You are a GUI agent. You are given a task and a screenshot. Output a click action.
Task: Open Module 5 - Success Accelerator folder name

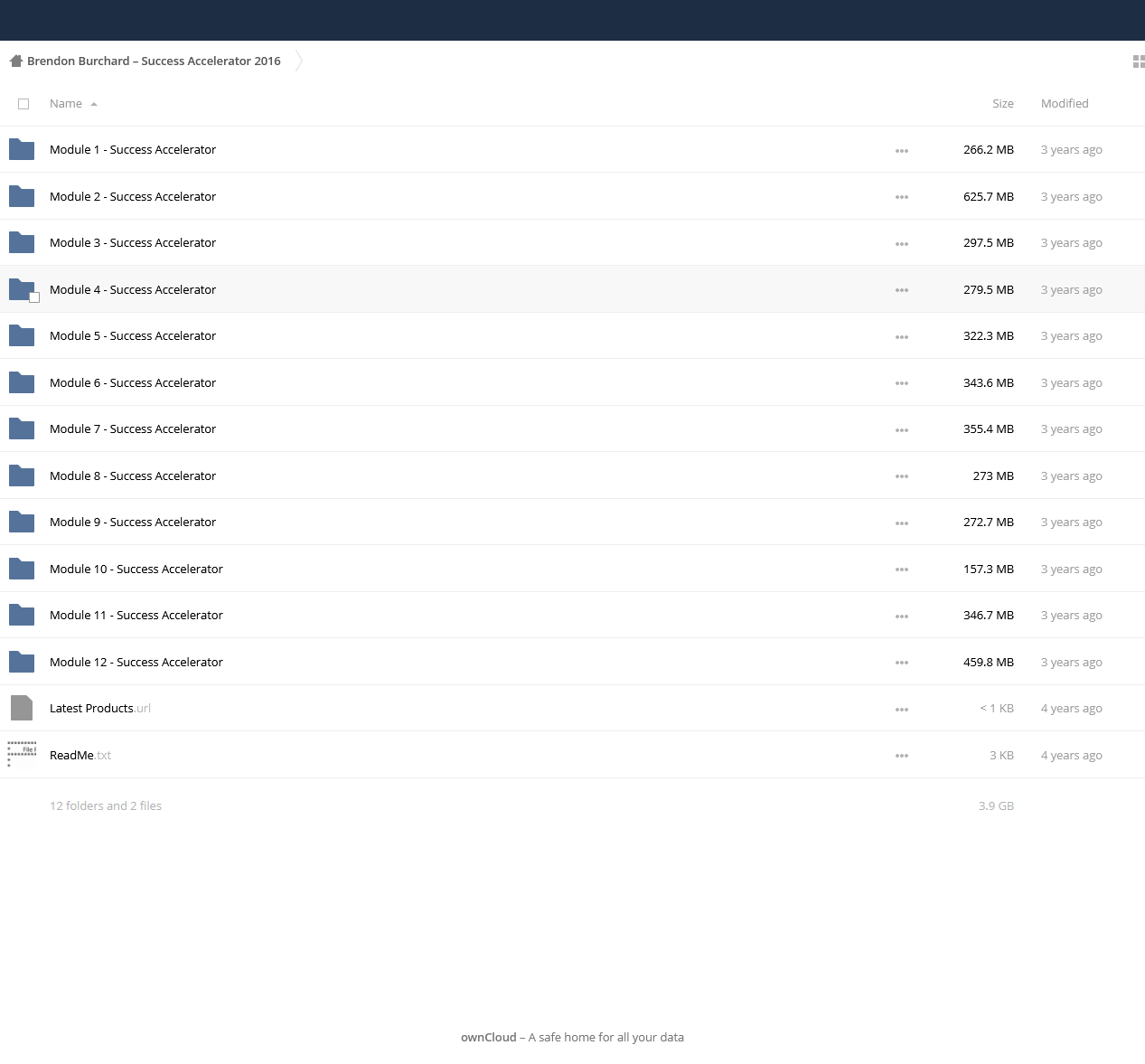tap(133, 335)
